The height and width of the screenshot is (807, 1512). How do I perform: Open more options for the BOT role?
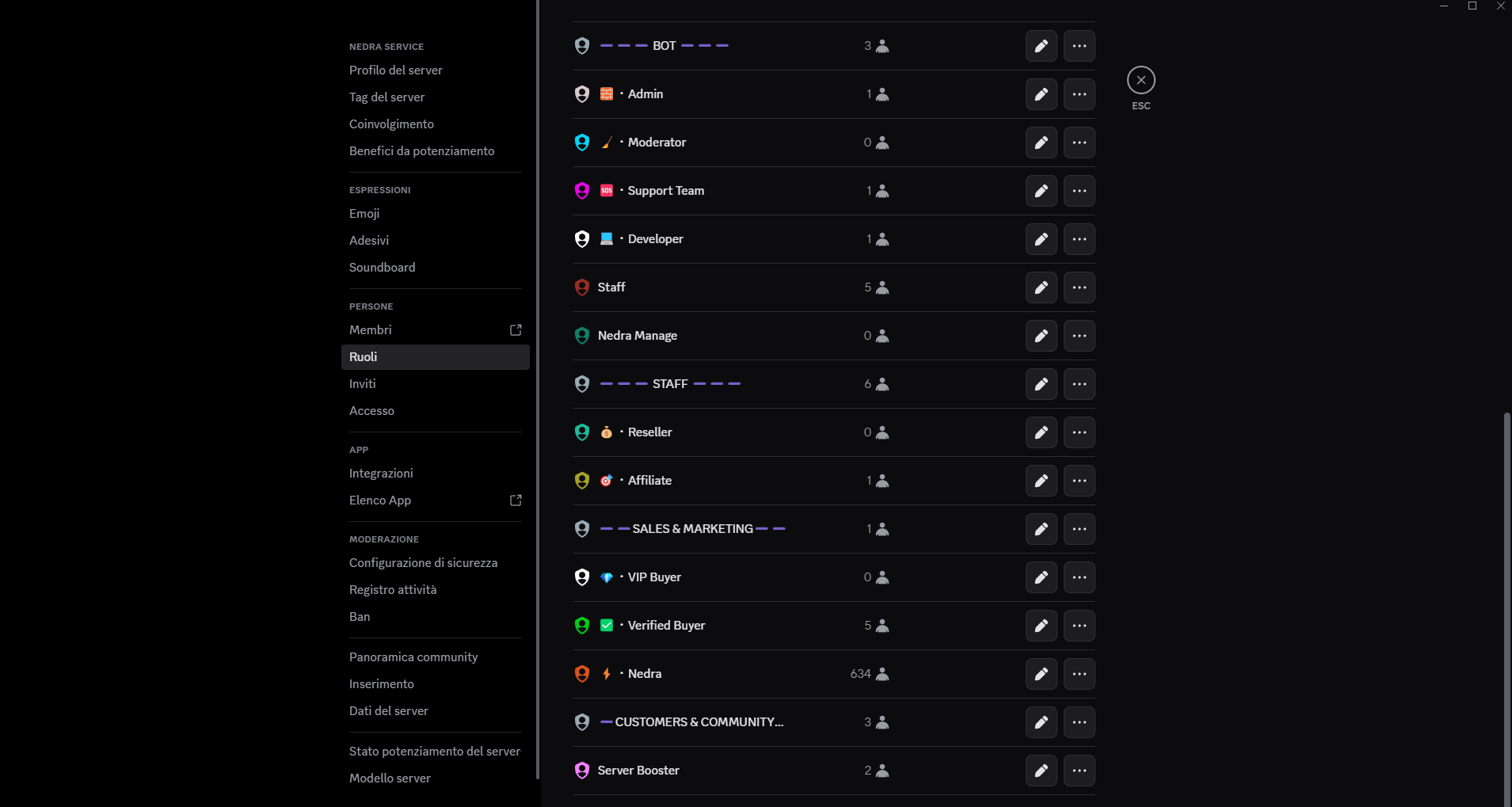[x=1079, y=46]
